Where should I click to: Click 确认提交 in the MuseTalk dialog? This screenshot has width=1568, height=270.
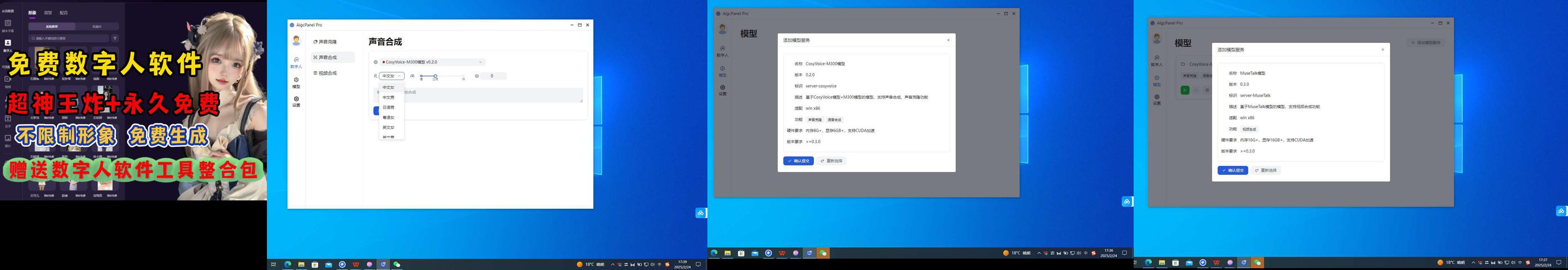1233,171
